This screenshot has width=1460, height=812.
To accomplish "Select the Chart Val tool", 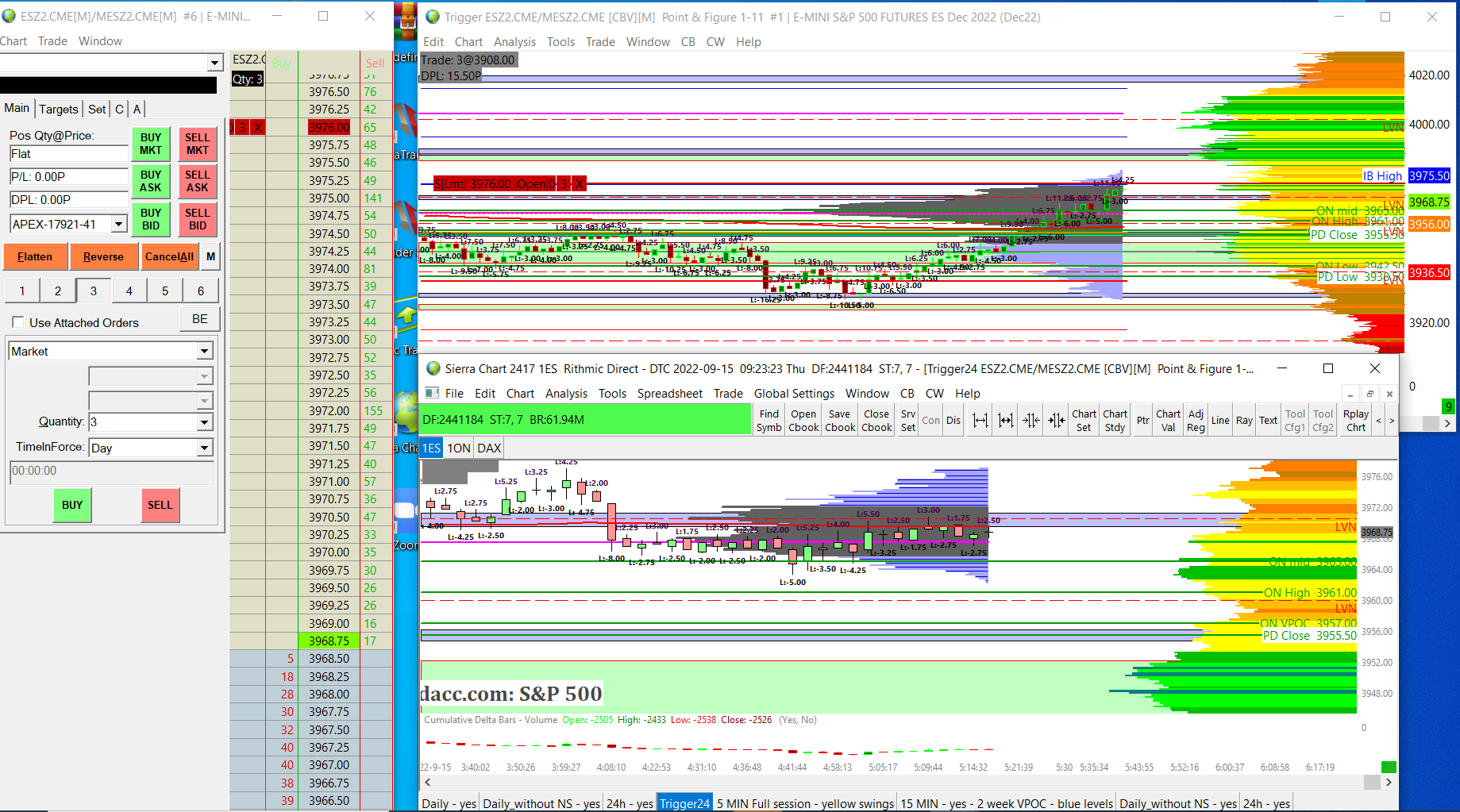I will click(1168, 421).
